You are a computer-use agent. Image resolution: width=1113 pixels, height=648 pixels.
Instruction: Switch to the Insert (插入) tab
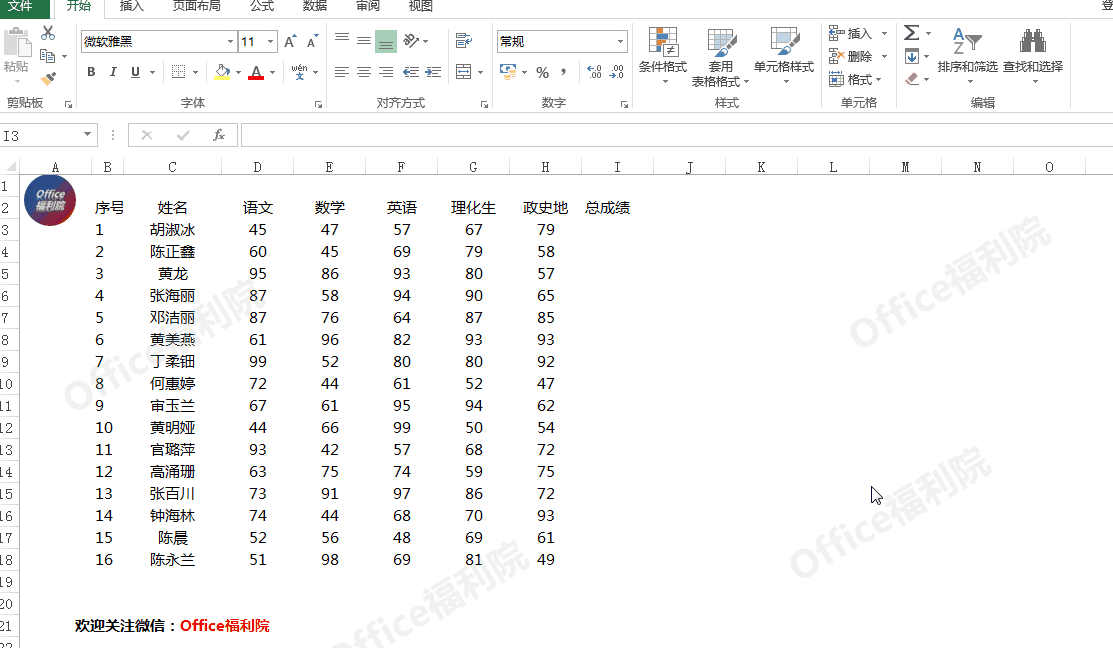click(131, 6)
